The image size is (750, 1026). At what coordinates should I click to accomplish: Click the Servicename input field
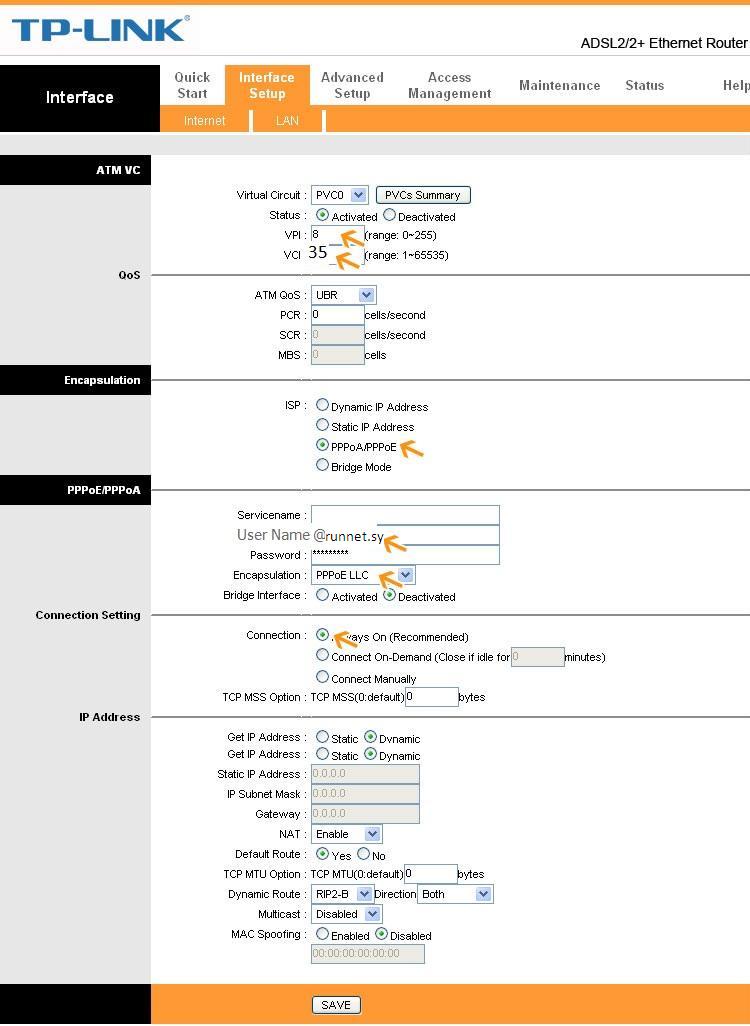click(x=405, y=515)
